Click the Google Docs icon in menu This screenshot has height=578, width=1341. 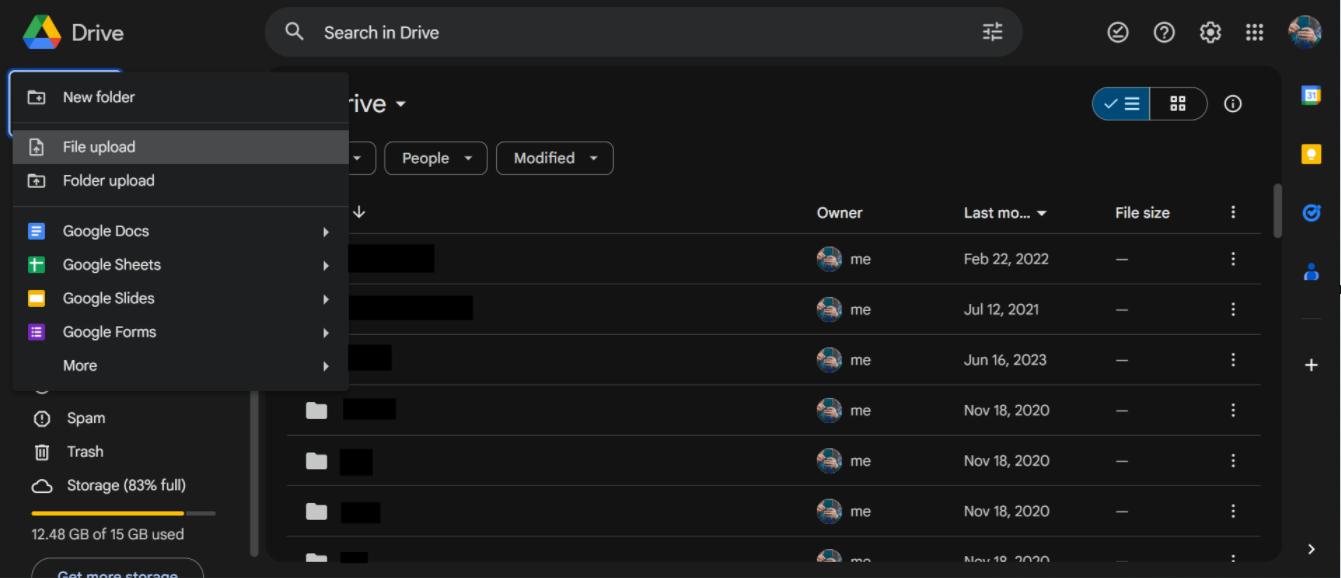click(36, 231)
